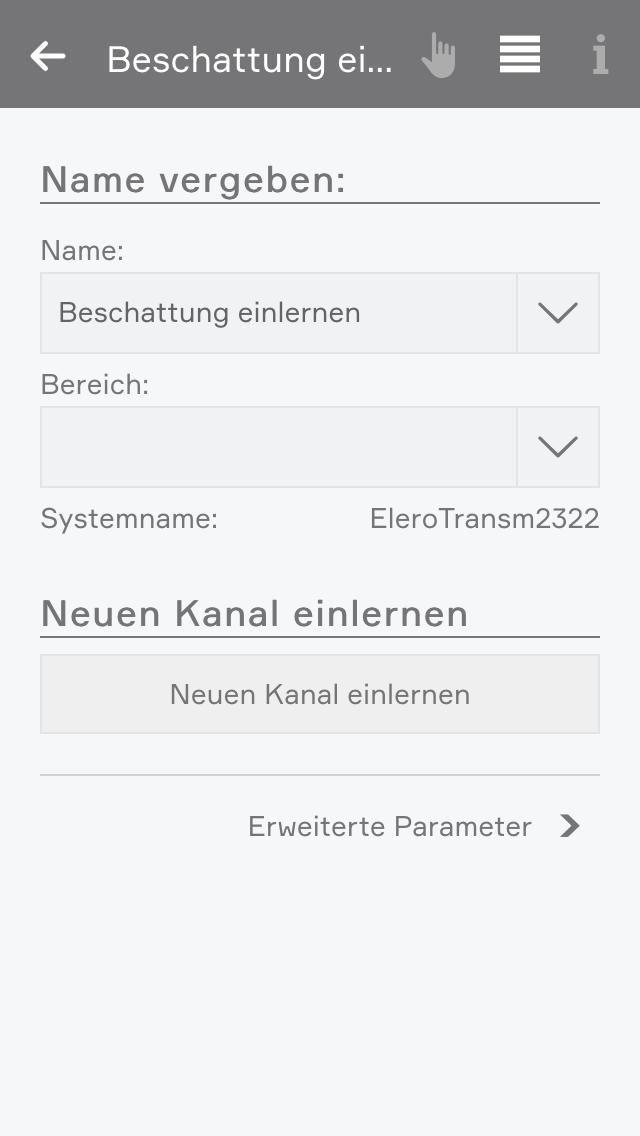Click the divider line above Erweiterte Parameter

pyautogui.click(x=320, y=775)
